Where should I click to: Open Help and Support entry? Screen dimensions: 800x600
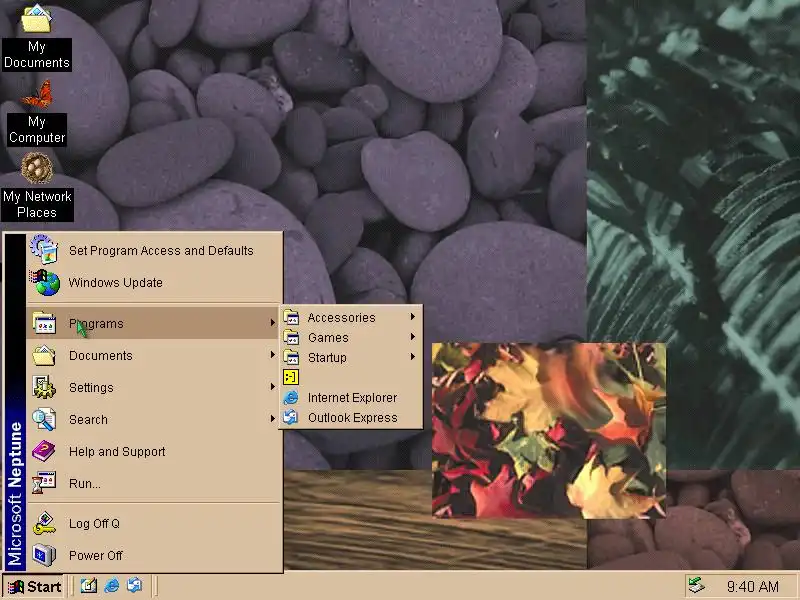(154, 452)
